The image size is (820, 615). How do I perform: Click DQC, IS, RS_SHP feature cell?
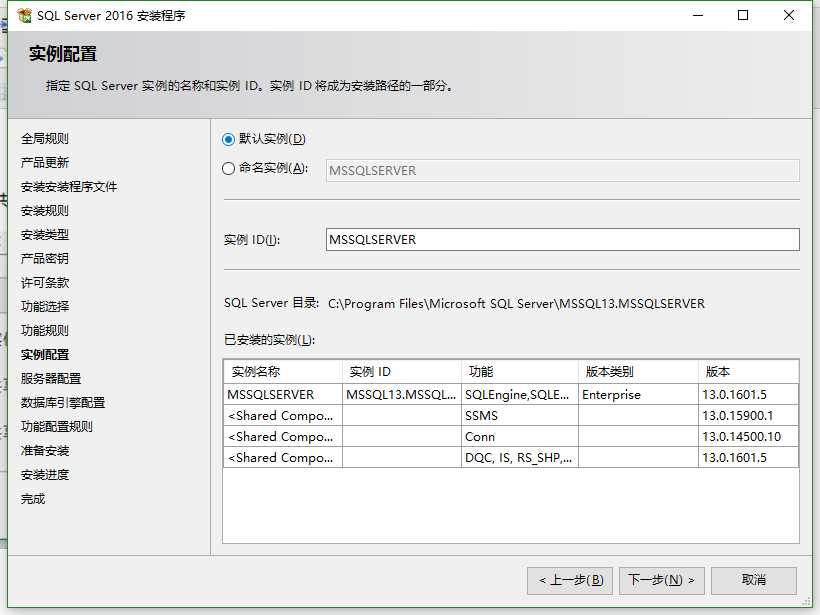tap(520, 458)
